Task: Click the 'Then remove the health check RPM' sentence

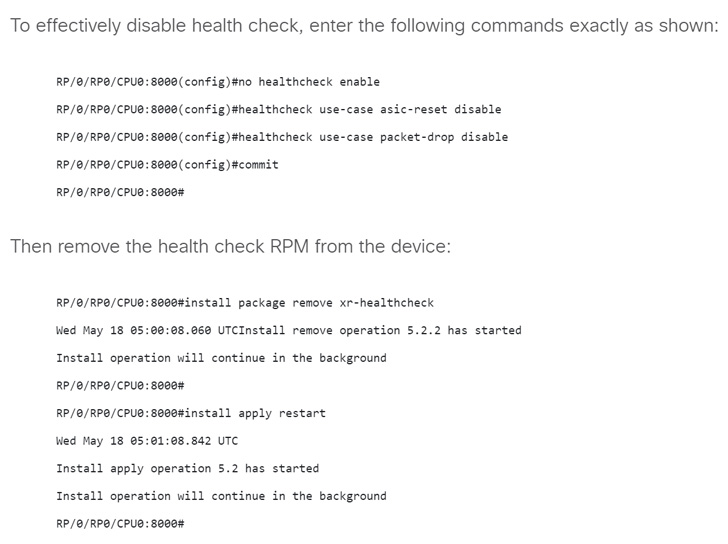Action: point(230,246)
